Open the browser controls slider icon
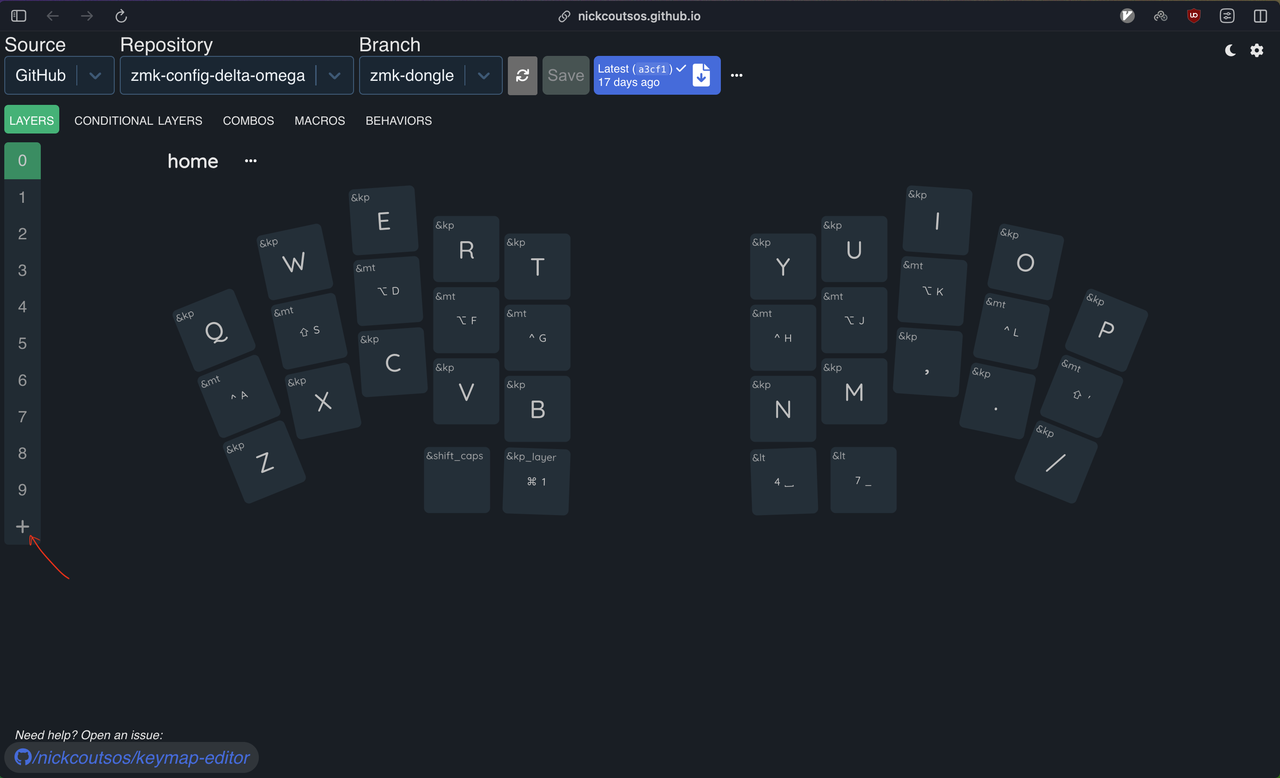This screenshot has width=1280, height=778. pyautogui.click(x=1227, y=16)
